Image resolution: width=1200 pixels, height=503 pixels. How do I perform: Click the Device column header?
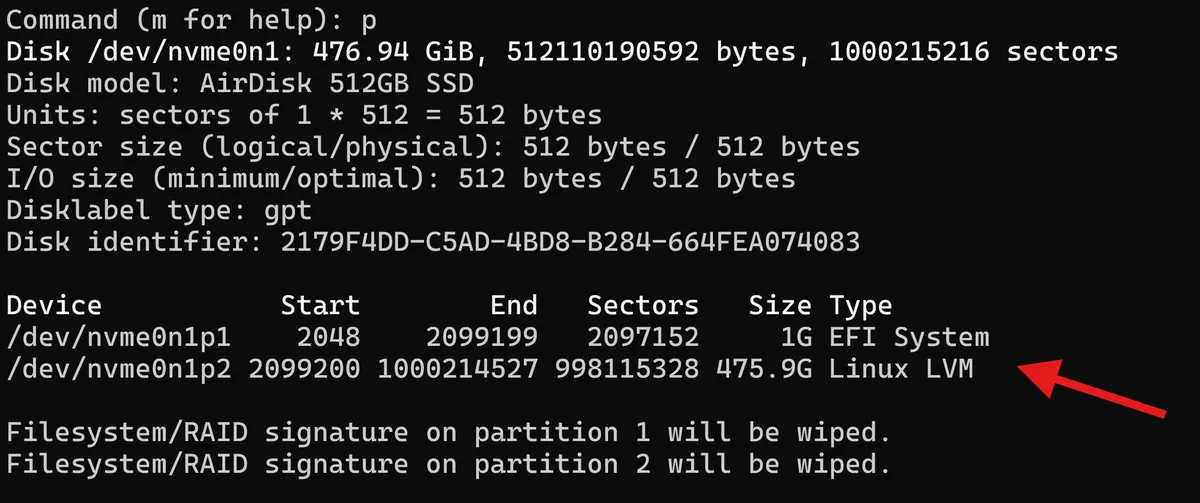pyautogui.click(x=54, y=306)
